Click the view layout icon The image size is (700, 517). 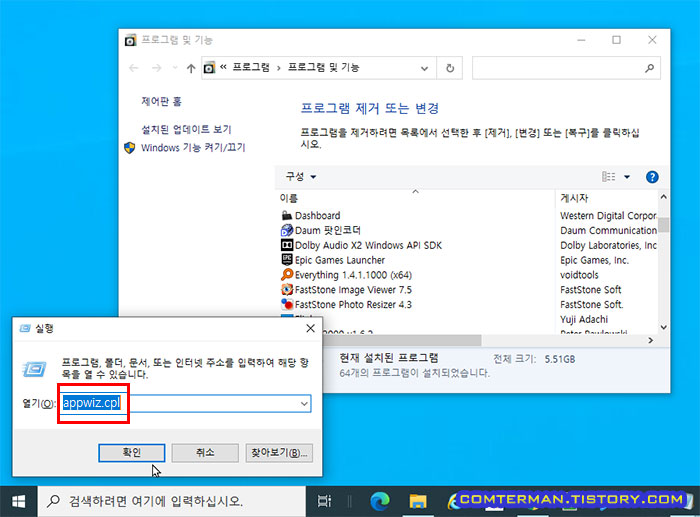pyautogui.click(x=608, y=177)
